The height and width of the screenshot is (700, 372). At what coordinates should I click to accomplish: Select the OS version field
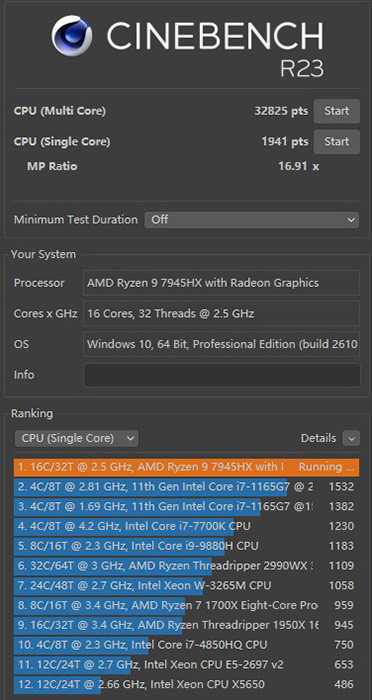(x=222, y=344)
